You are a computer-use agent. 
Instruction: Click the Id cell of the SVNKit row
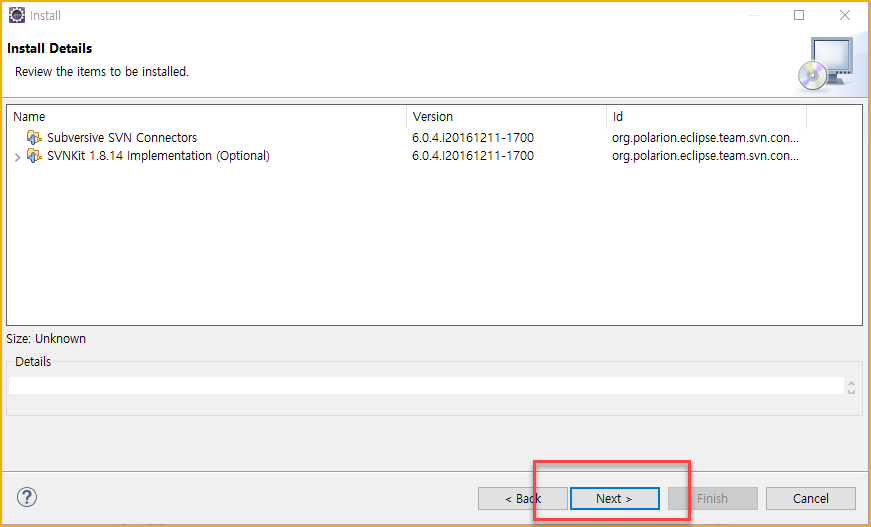coord(705,156)
